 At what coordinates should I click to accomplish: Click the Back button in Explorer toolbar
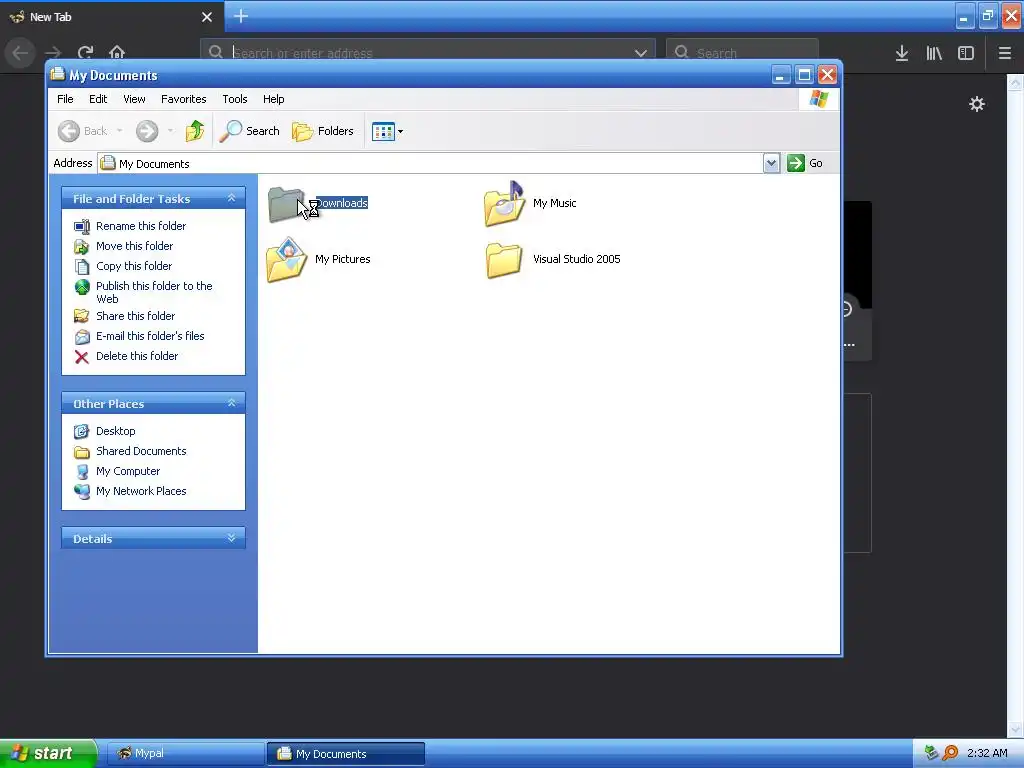tap(83, 131)
